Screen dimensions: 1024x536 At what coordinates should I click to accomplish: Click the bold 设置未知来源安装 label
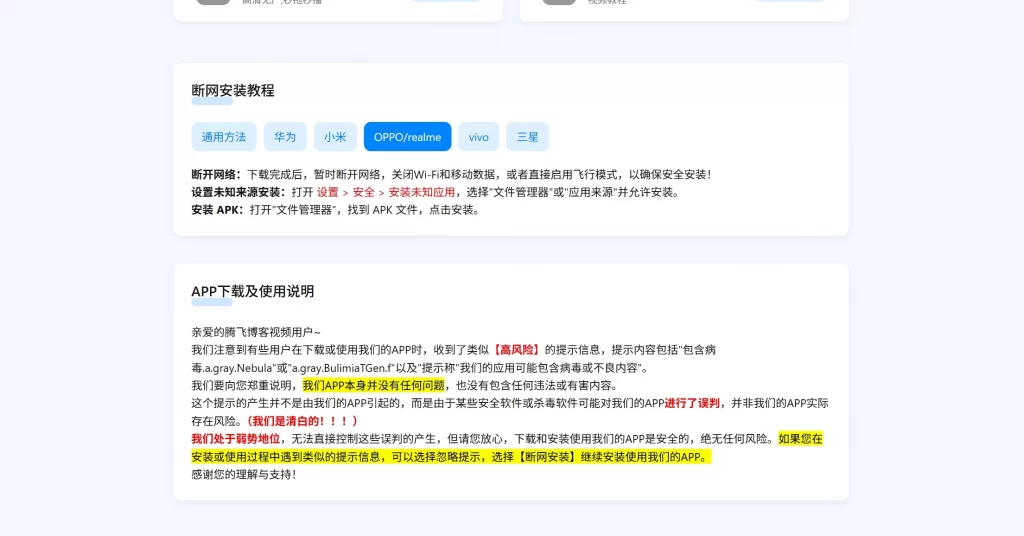point(238,192)
